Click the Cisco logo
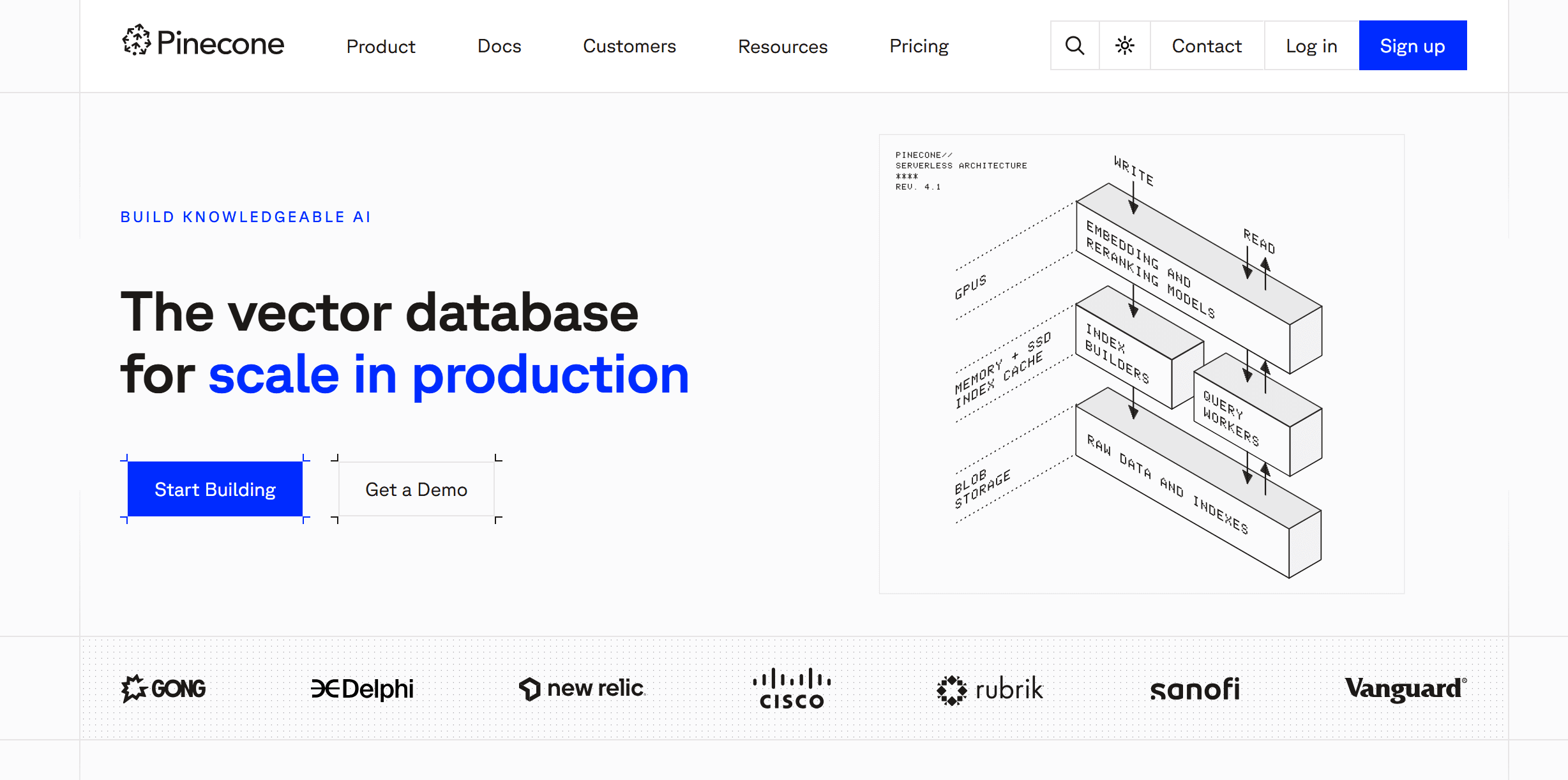The height and width of the screenshot is (780, 1568). [x=792, y=689]
